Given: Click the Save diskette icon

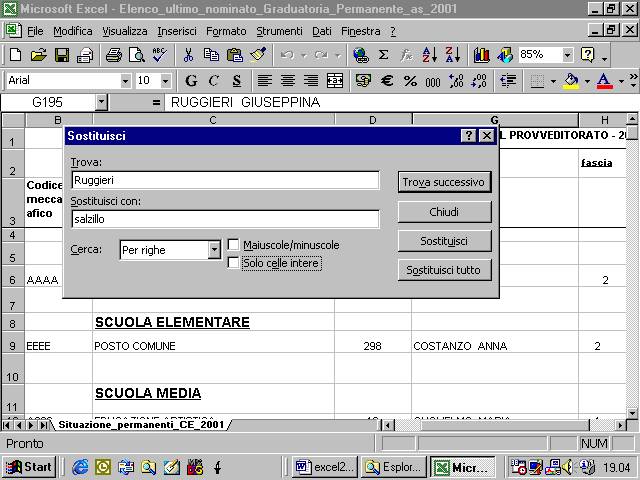Looking at the screenshot, I should pos(62,55).
